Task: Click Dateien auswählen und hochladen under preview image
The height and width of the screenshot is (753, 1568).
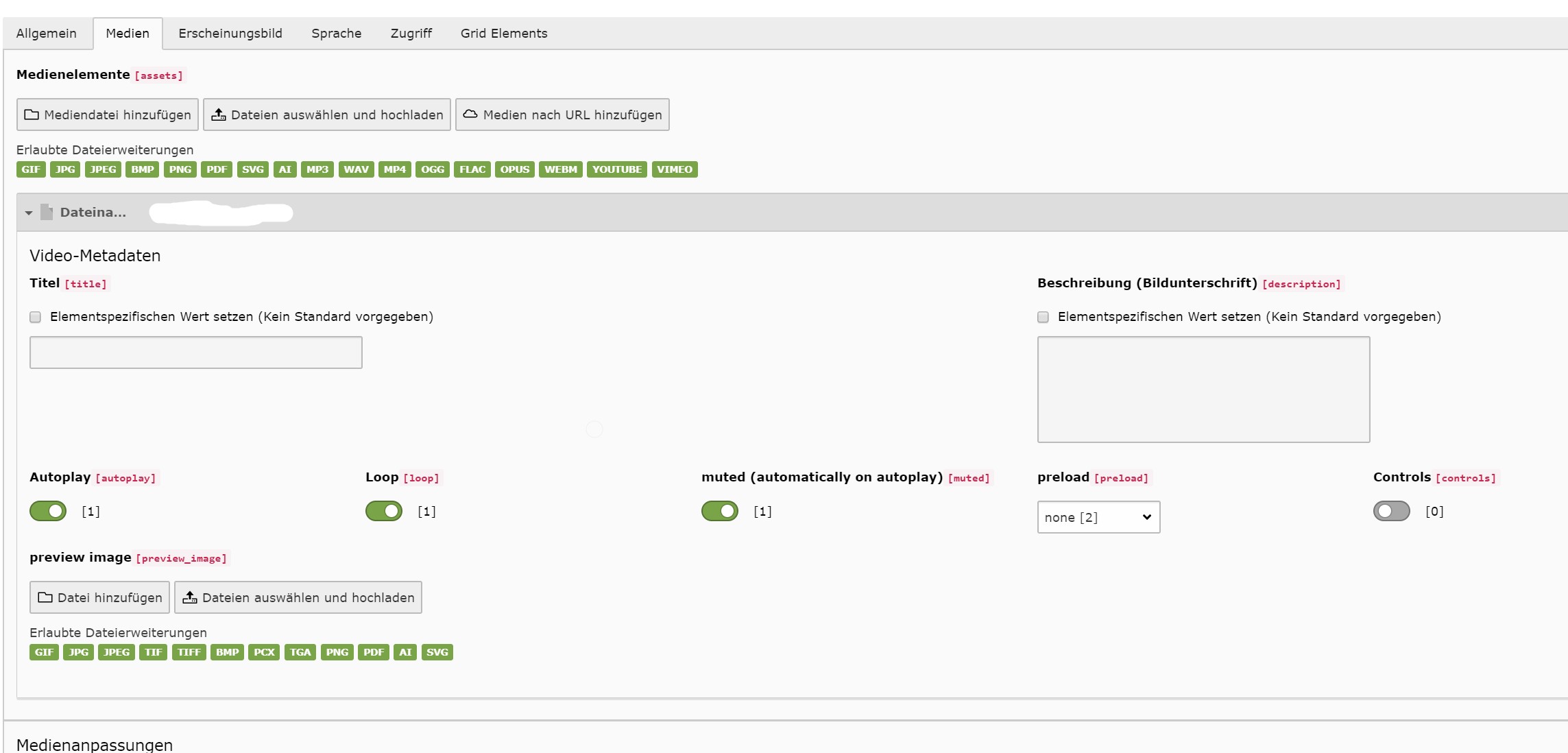Action: tap(298, 597)
